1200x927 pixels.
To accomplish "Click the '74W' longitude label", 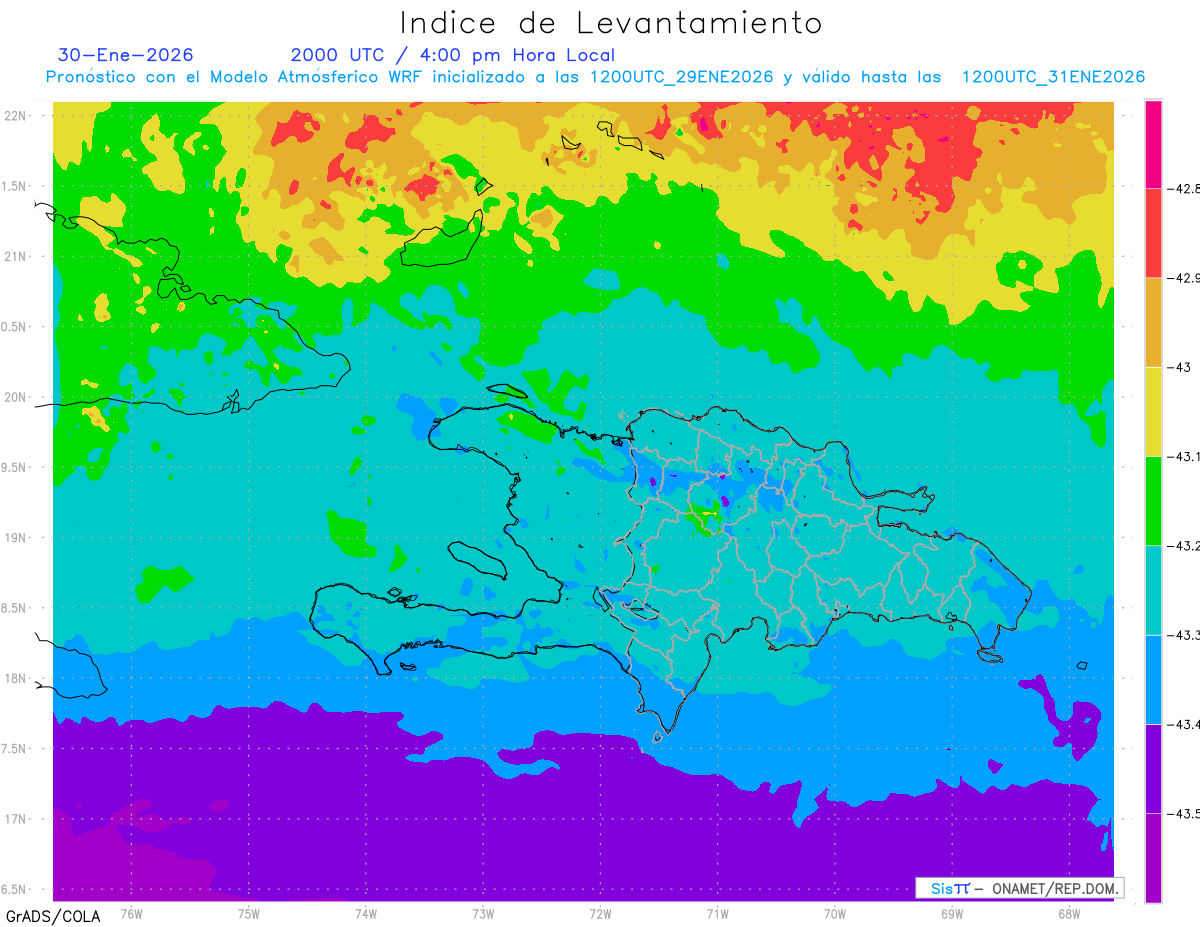I will (366, 914).
